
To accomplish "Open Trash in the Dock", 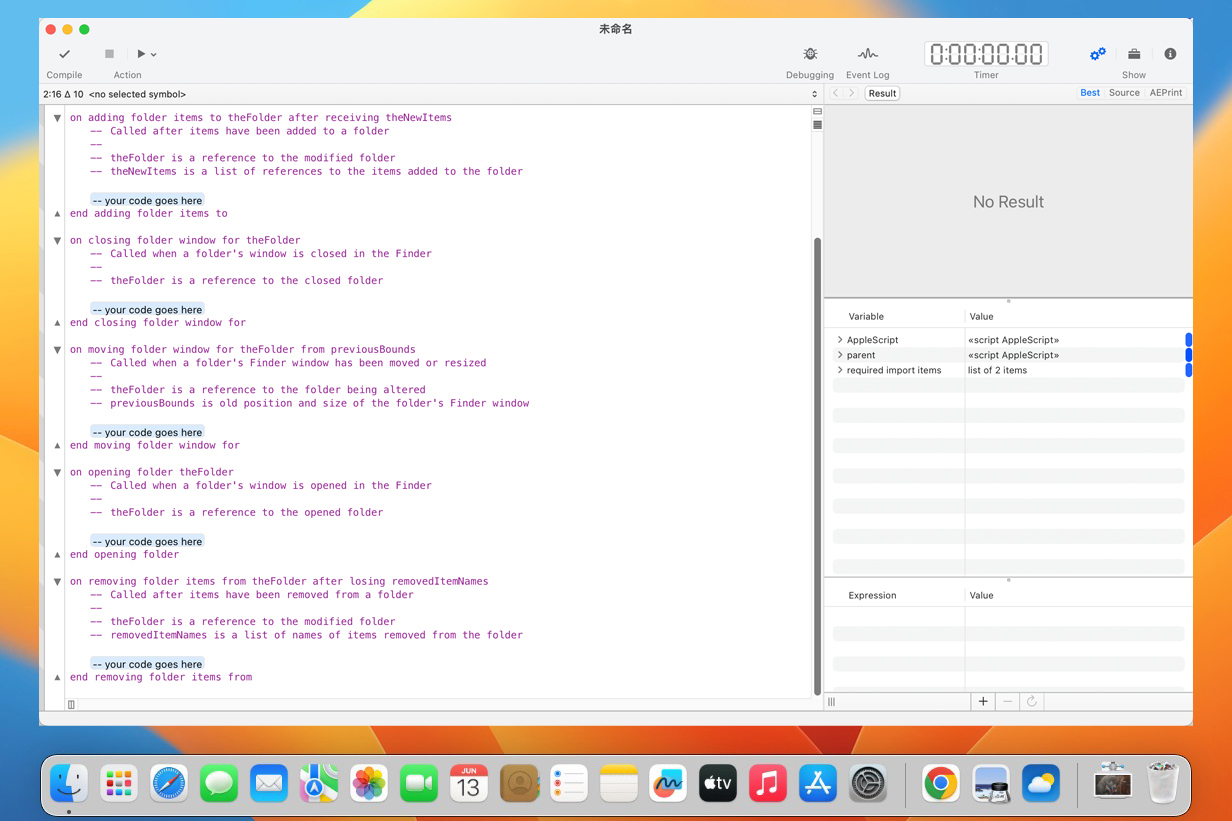I will tap(1163, 783).
